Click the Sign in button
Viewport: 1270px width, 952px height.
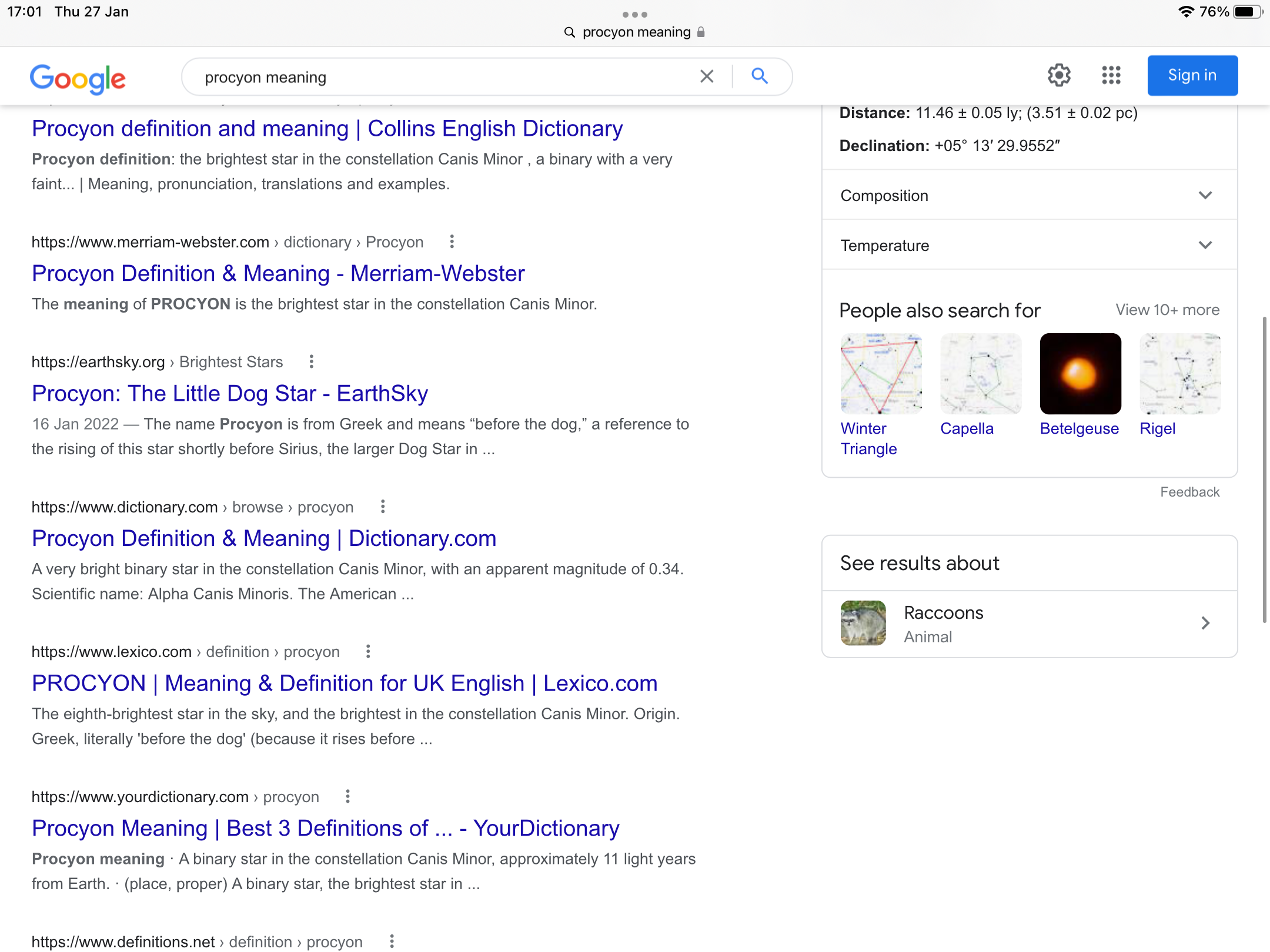tap(1192, 75)
